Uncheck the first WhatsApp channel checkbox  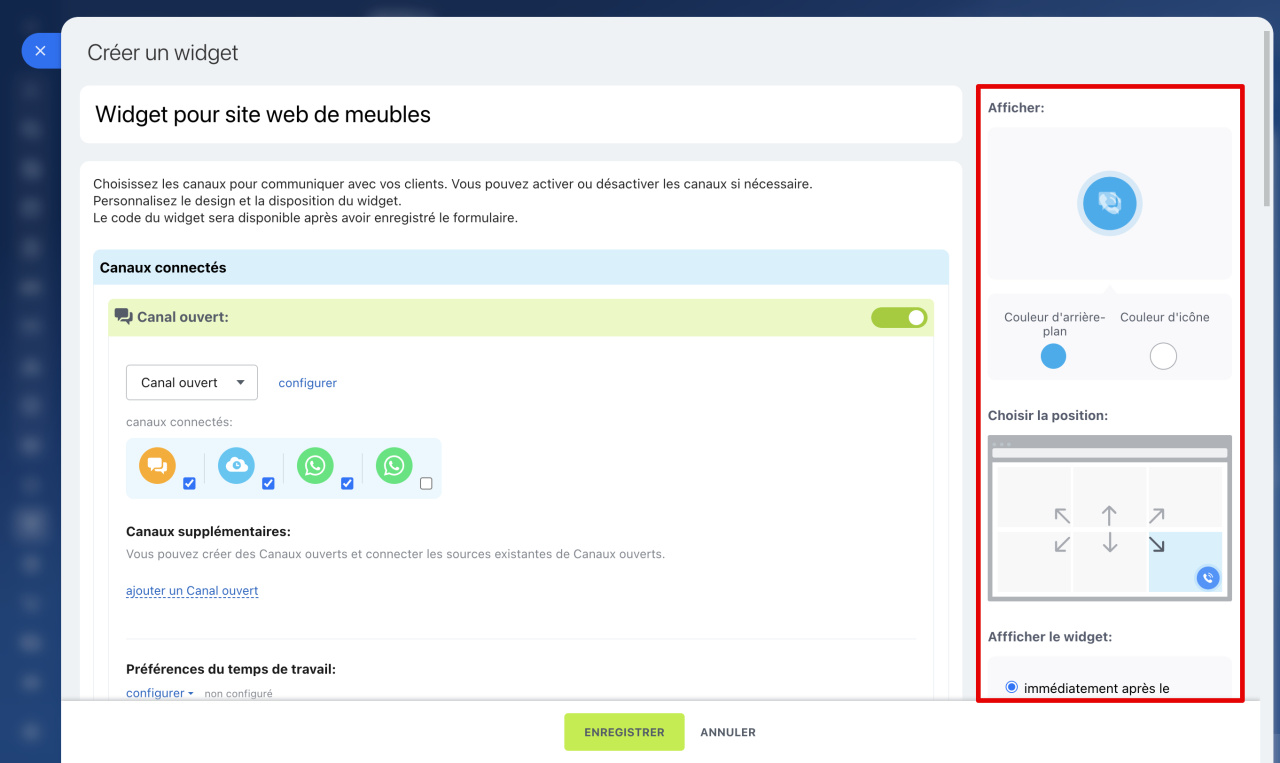click(347, 484)
